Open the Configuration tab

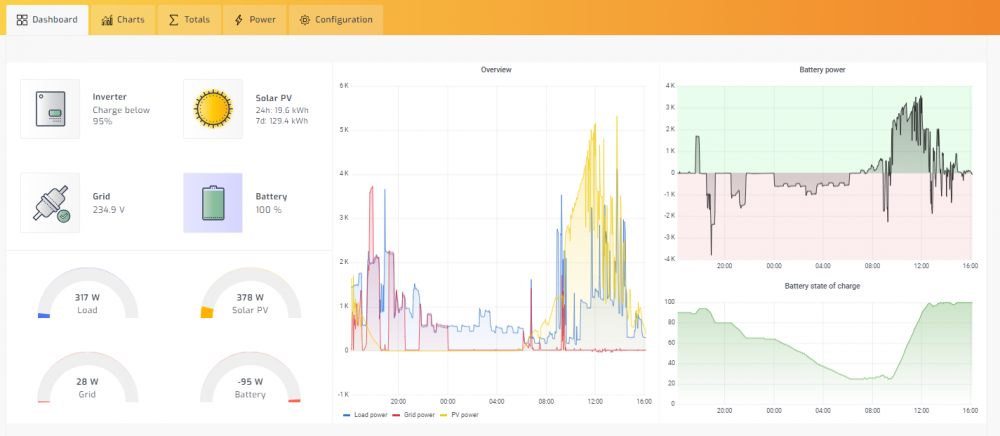point(336,20)
